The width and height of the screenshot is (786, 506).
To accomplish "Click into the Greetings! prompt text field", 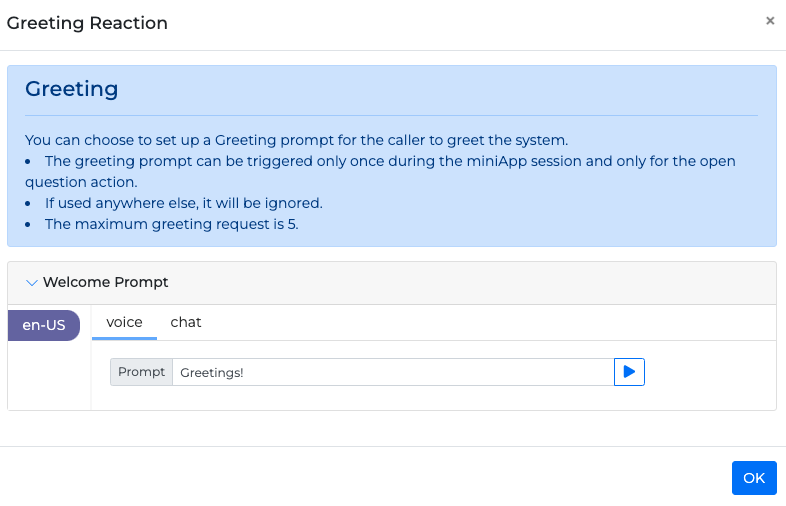I will 392,372.
